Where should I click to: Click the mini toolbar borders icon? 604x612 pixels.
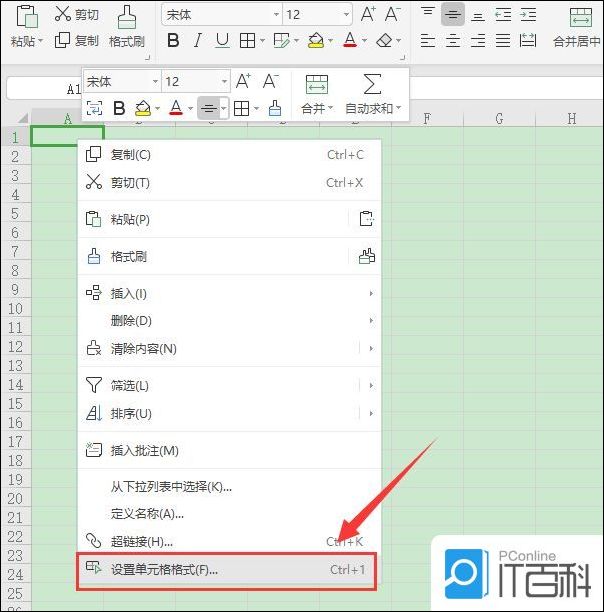click(x=241, y=108)
